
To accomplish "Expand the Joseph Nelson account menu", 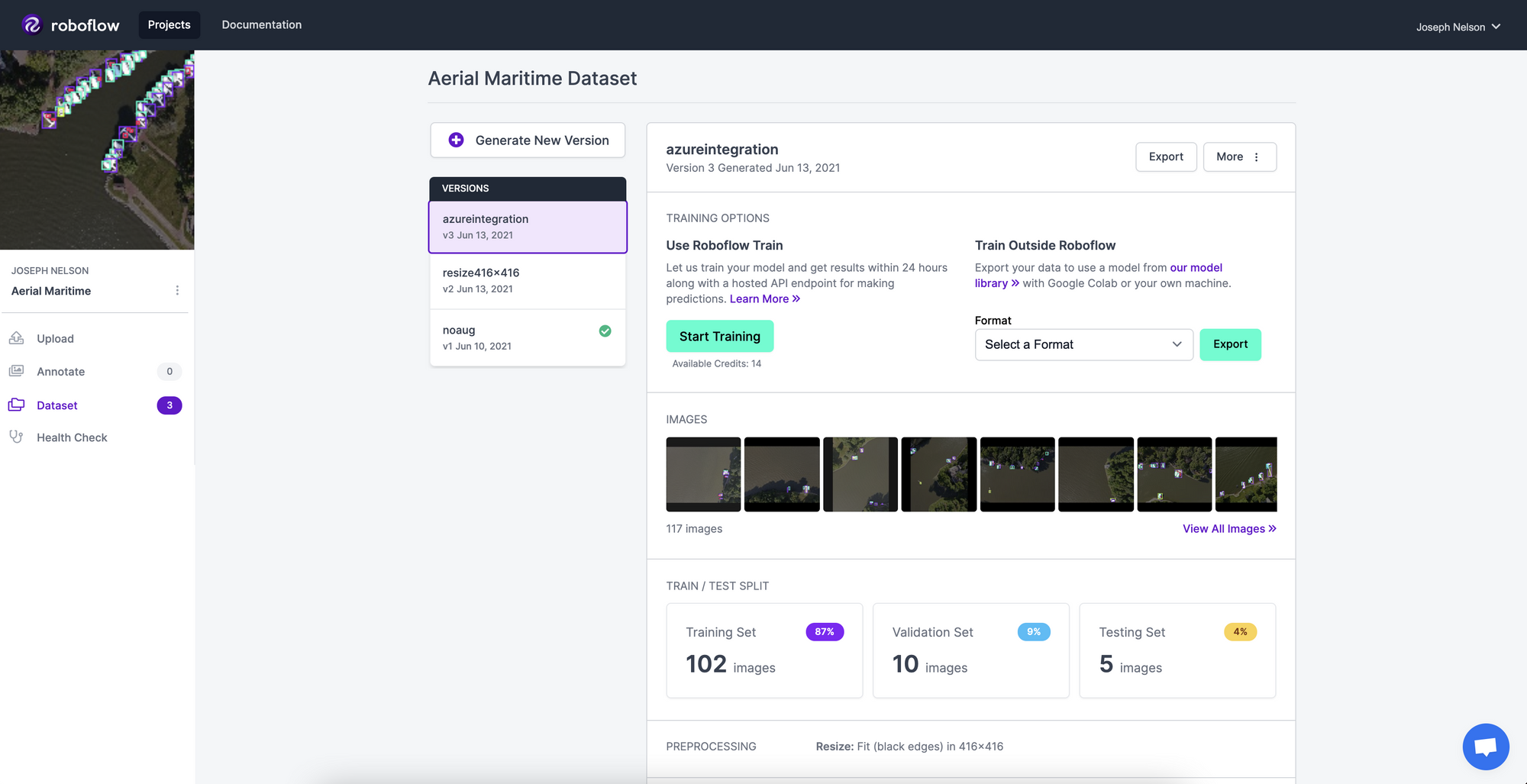I will tap(1460, 26).
